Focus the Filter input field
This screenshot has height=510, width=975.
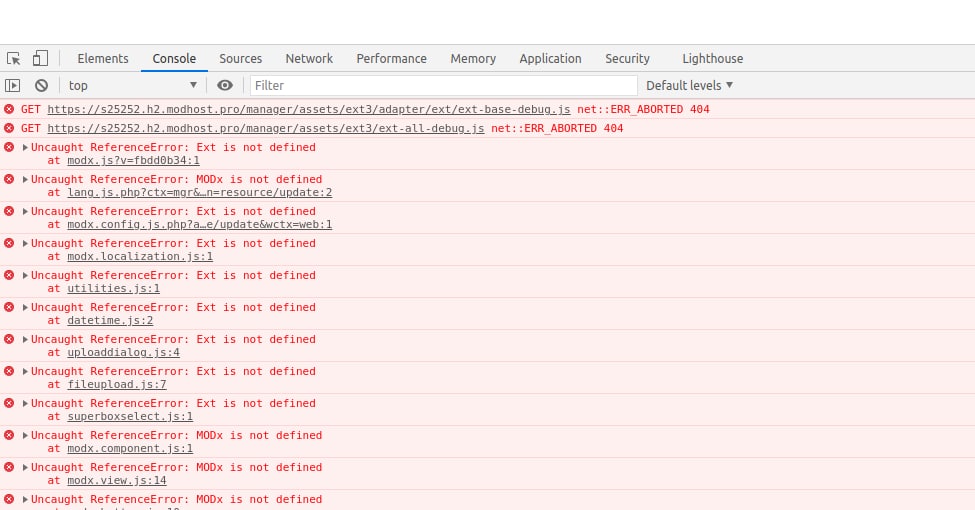[444, 85]
